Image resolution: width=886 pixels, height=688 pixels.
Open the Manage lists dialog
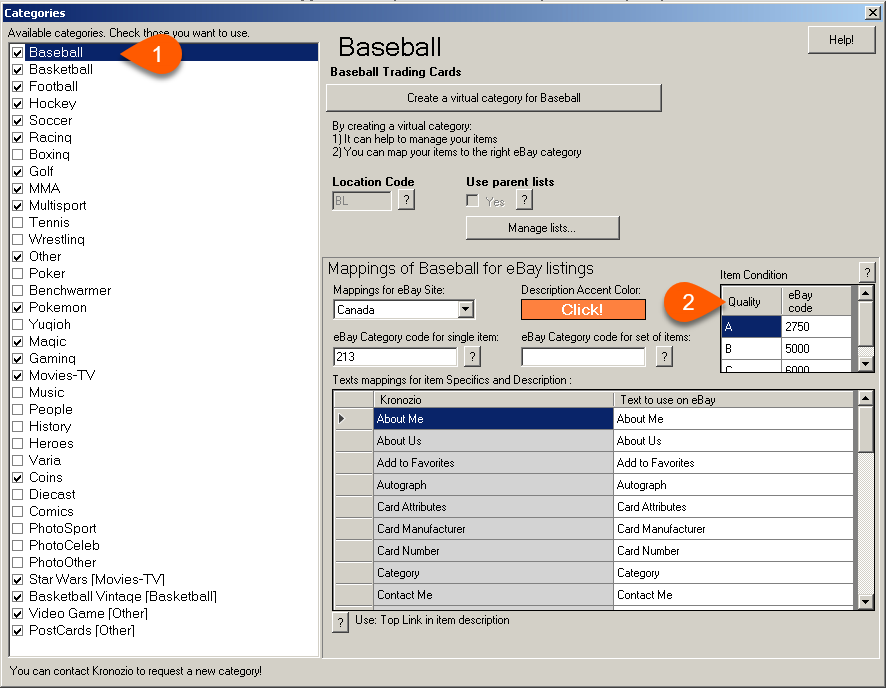point(542,228)
